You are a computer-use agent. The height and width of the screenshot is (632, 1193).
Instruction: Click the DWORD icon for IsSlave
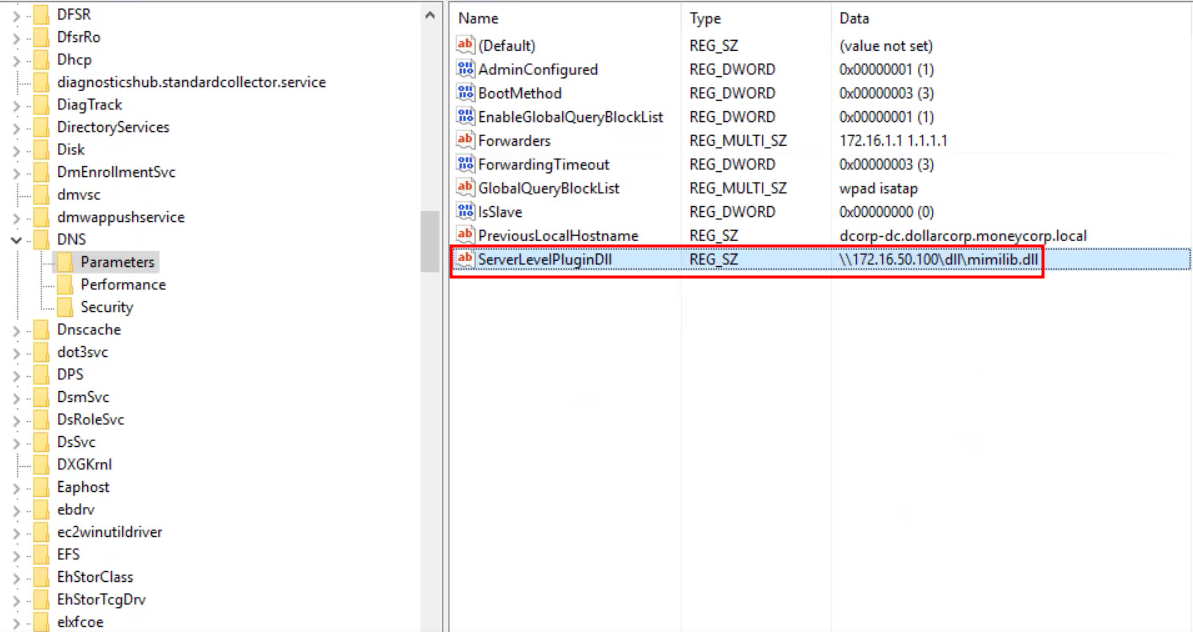[465, 211]
